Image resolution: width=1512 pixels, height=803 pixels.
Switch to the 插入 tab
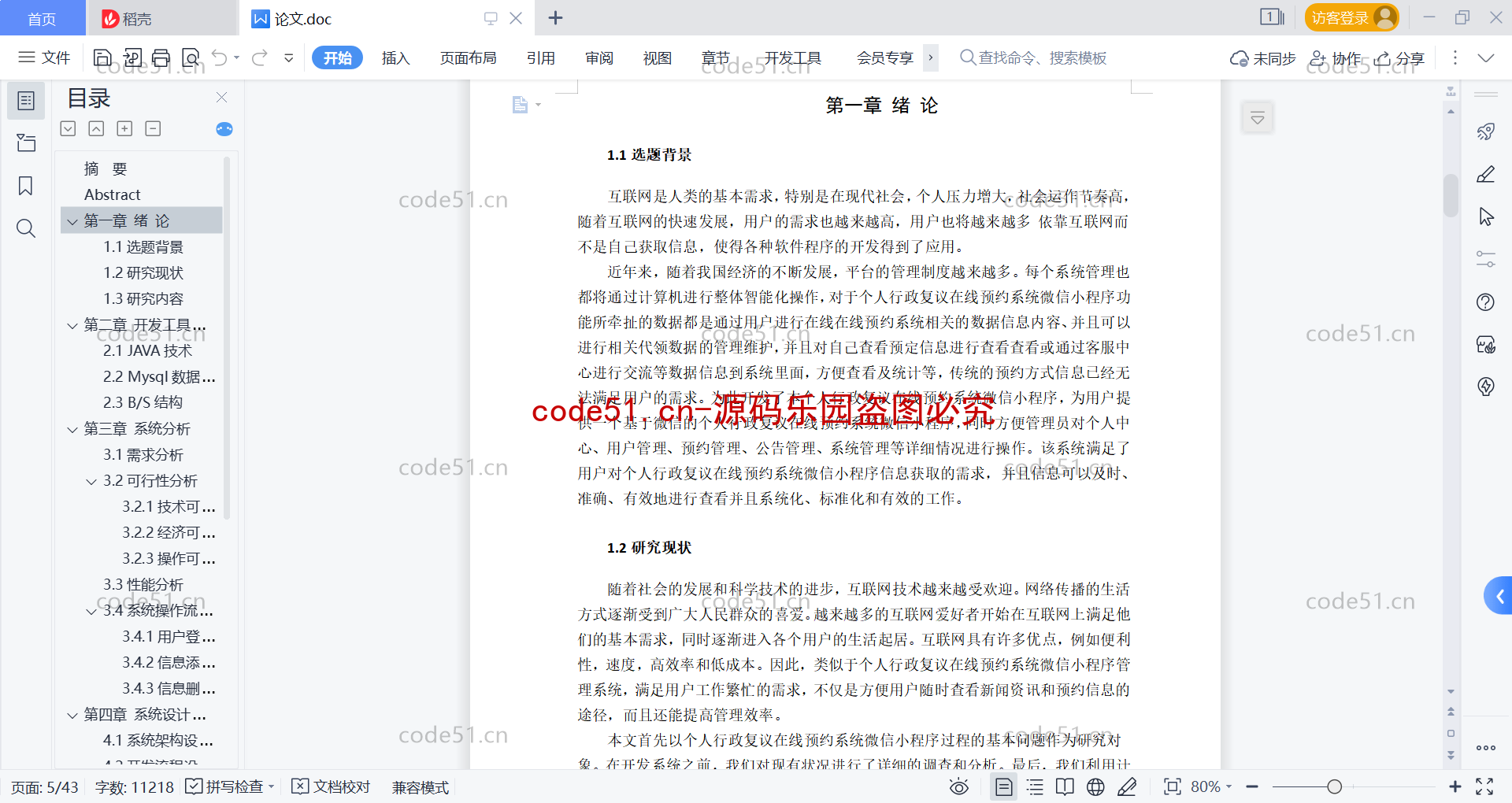pyautogui.click(x=395, y=57)
